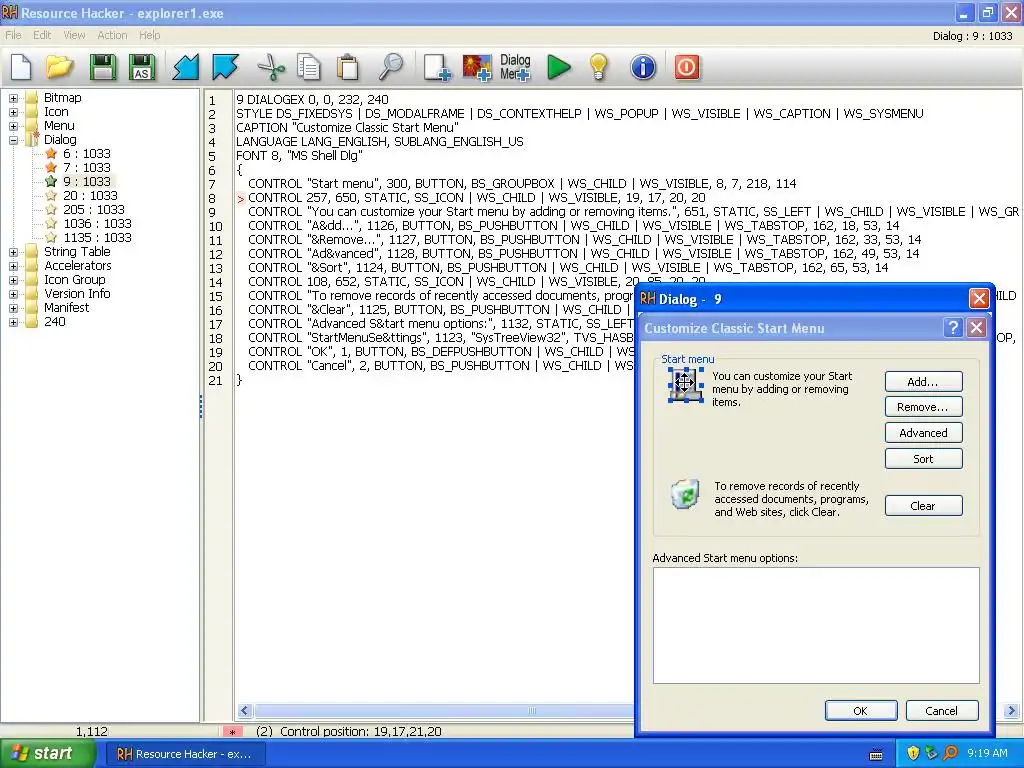
Task: Expand the Version Info node
Action: (x=13, y=295)
